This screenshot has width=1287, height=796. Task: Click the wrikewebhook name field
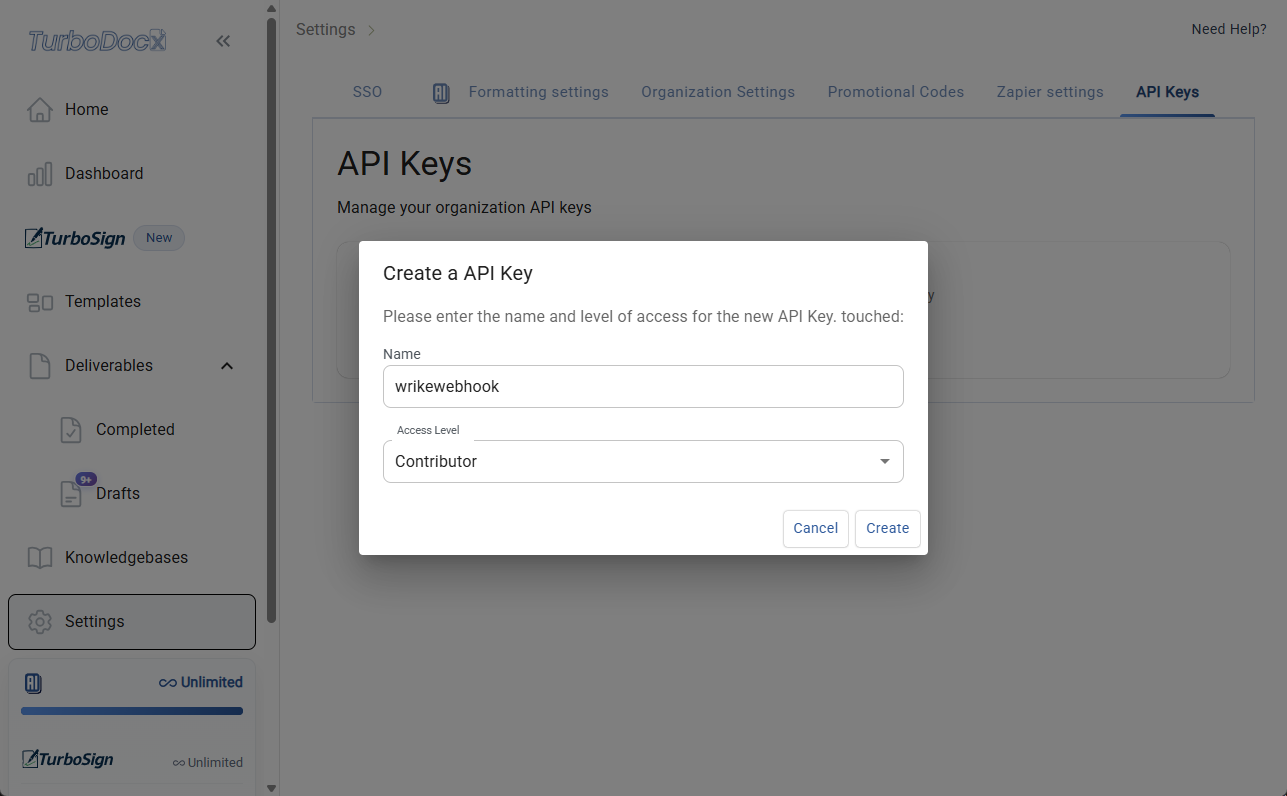tap(643, 386)
